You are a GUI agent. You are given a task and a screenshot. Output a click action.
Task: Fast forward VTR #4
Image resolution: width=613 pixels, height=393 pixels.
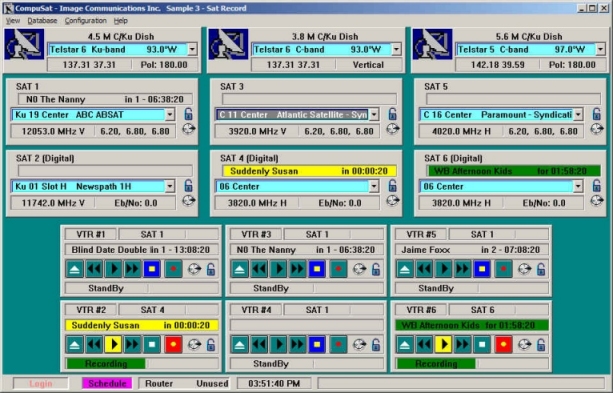(298, 345)
